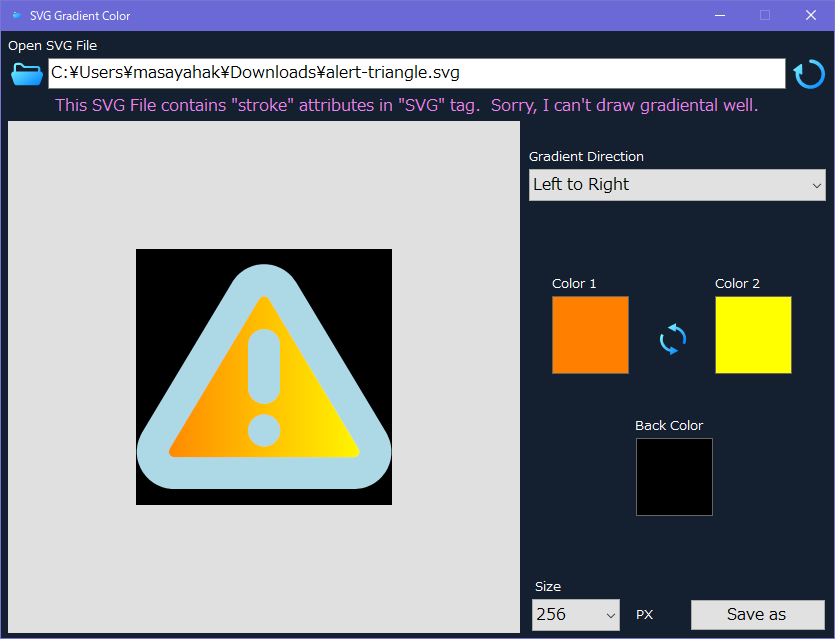Image resolution: width=835 pixels, height=639 pixels.
Task: Minimize the SVG Gradient Color window
Action: pos(720,15)
